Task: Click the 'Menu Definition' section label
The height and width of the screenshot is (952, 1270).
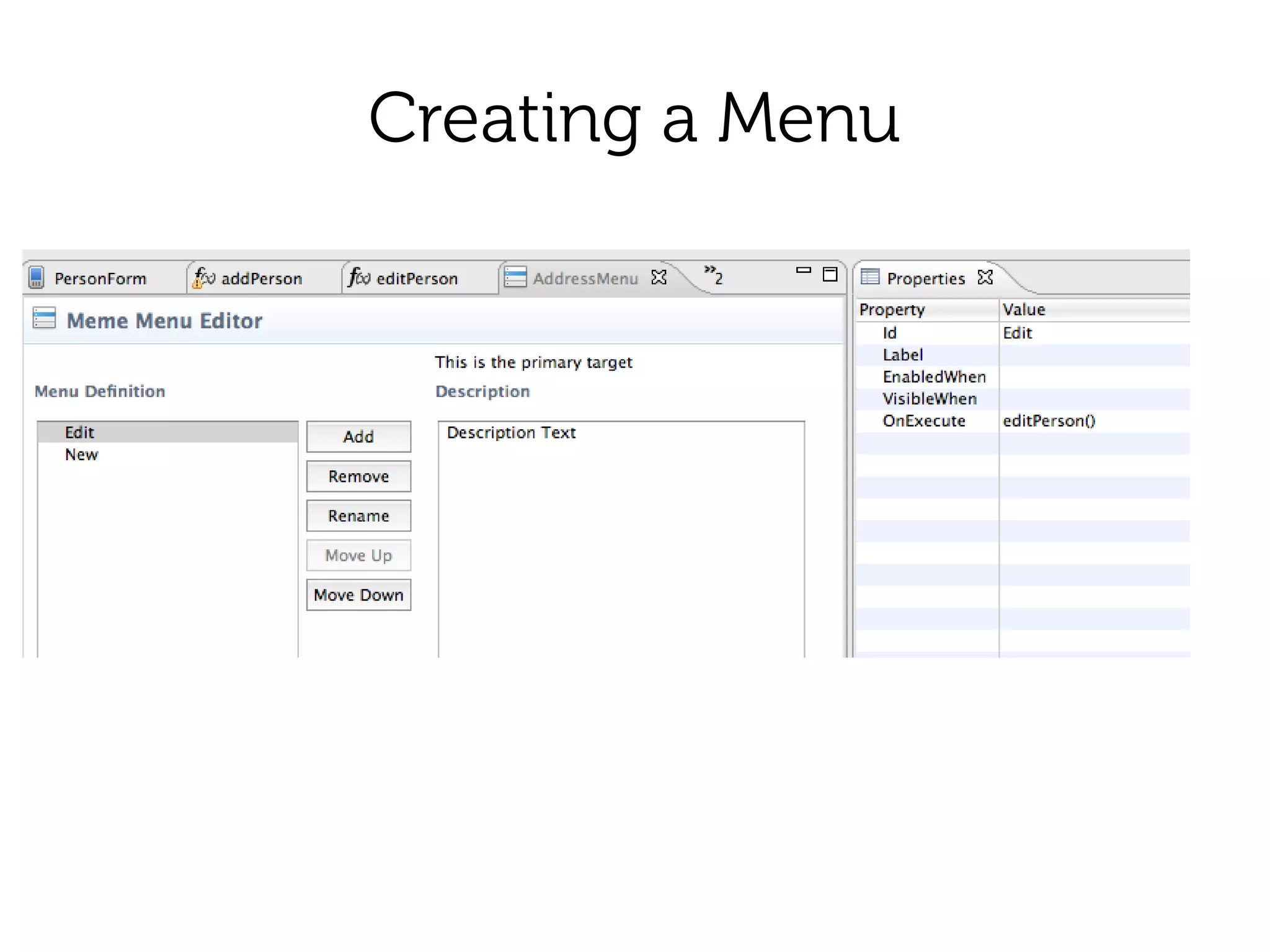Action: 100,391
